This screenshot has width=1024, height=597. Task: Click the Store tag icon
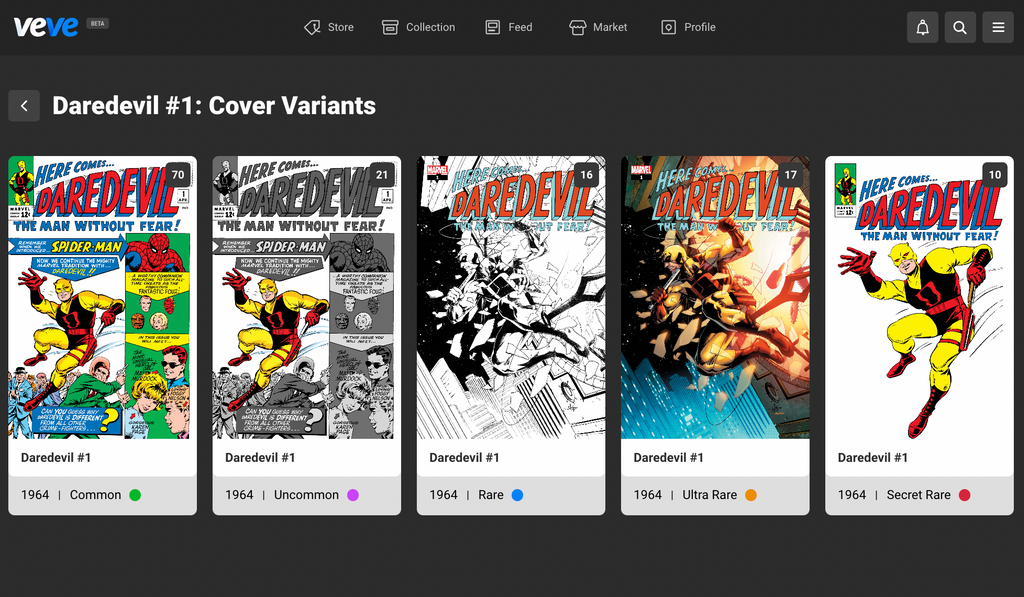(x=312, y=27)
